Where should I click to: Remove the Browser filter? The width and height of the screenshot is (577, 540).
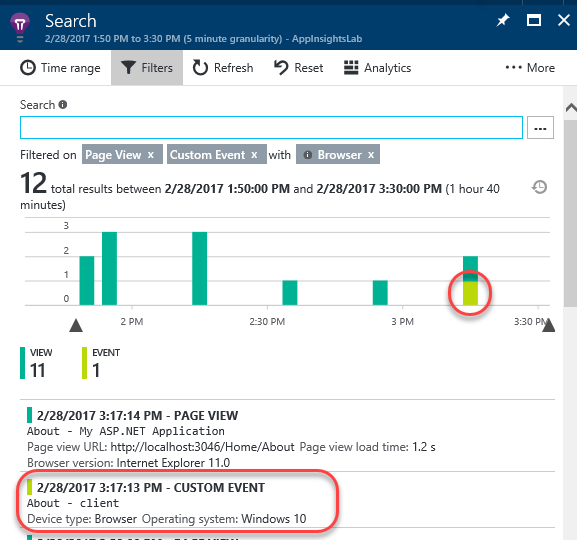coord(371,155)
